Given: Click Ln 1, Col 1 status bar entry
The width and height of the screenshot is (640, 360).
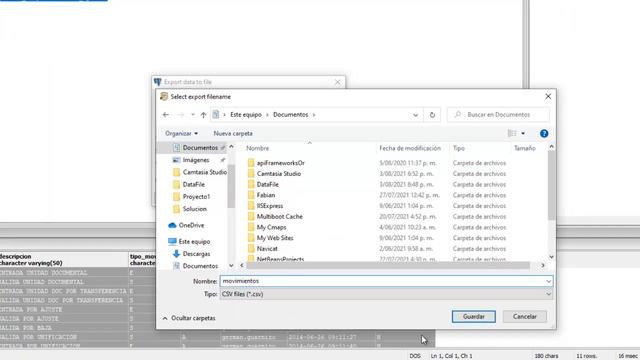Looking at the screenshot, I should click(x=451, y=356).
